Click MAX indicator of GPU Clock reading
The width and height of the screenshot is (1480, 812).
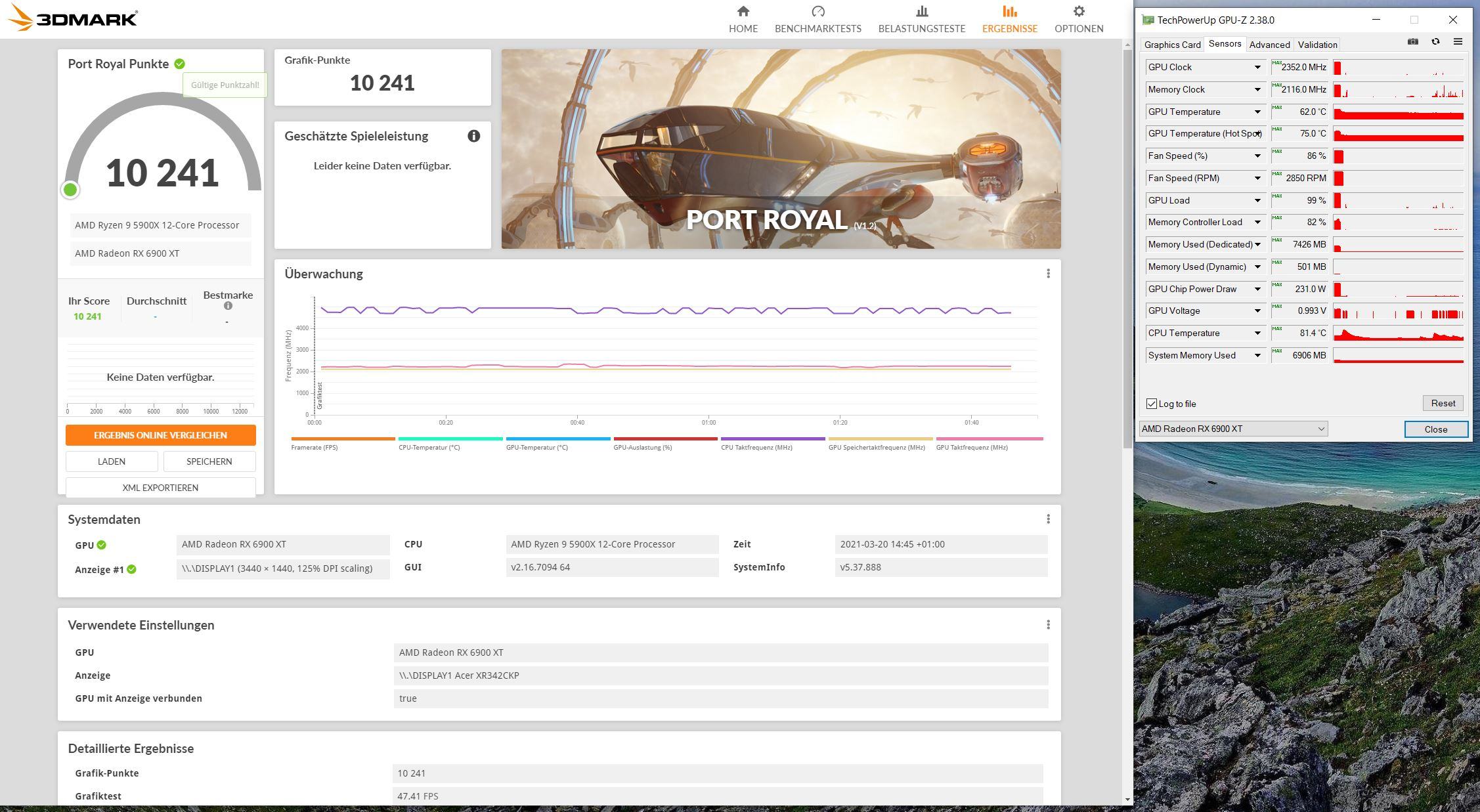pyautogui.click(x=1277, y=62)
